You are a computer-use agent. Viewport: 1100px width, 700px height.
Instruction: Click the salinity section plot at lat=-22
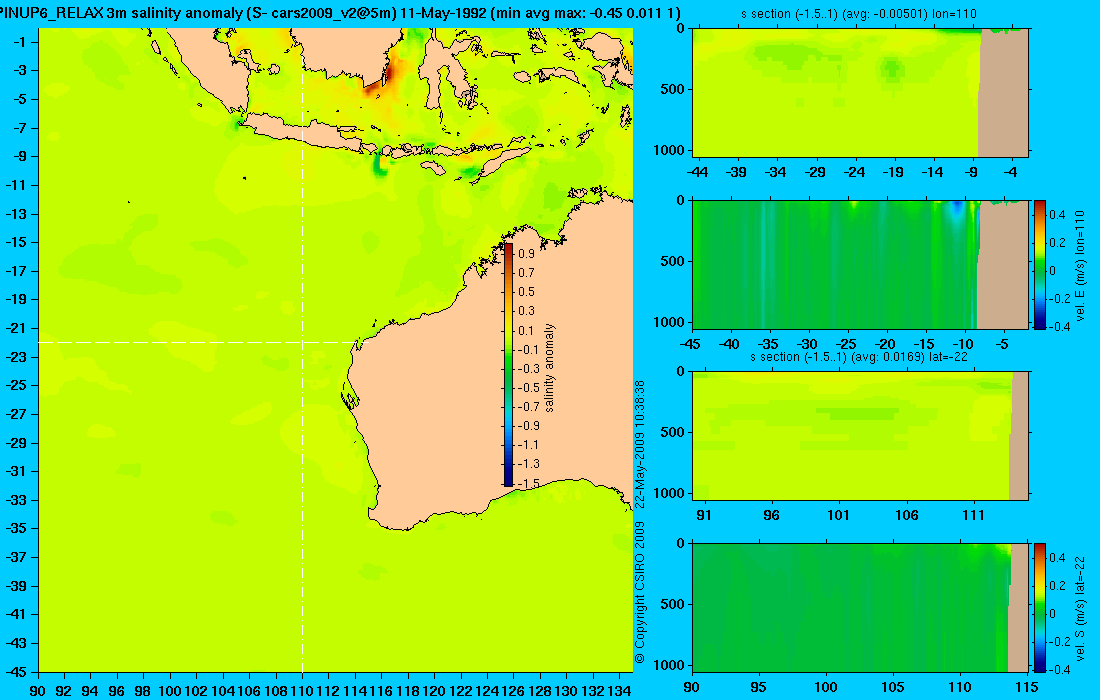point(860,436)
